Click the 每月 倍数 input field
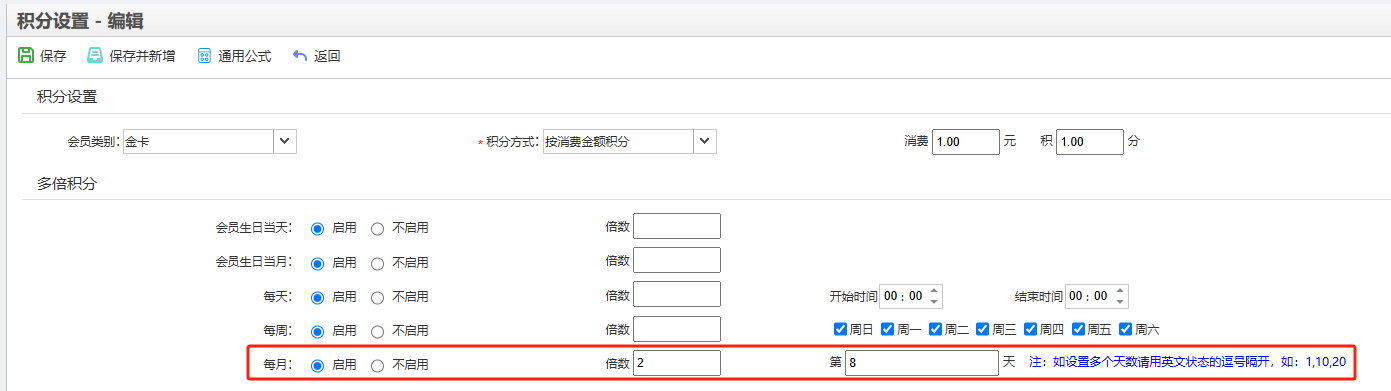This screenshot has height=391, width=1391. click(677, 363)
